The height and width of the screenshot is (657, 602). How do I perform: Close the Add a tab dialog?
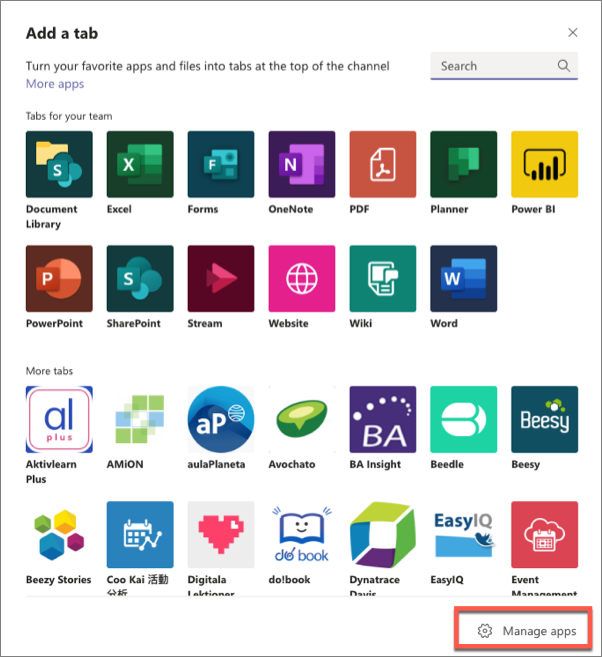coord(573,33)
